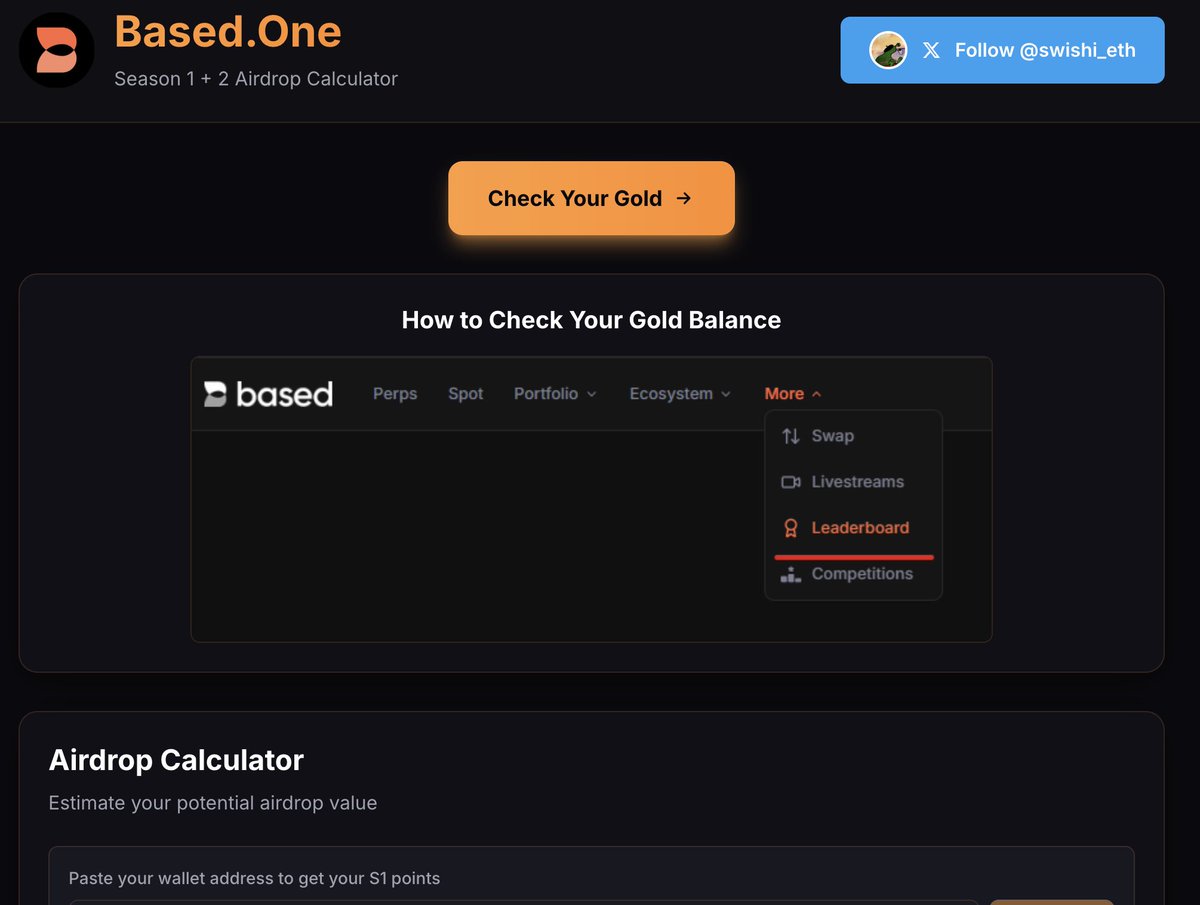The image size is (1200, 905).
Task: Open the Ecosystem dropdown menu
Action: pyautogui.click(x=680, y=394)
